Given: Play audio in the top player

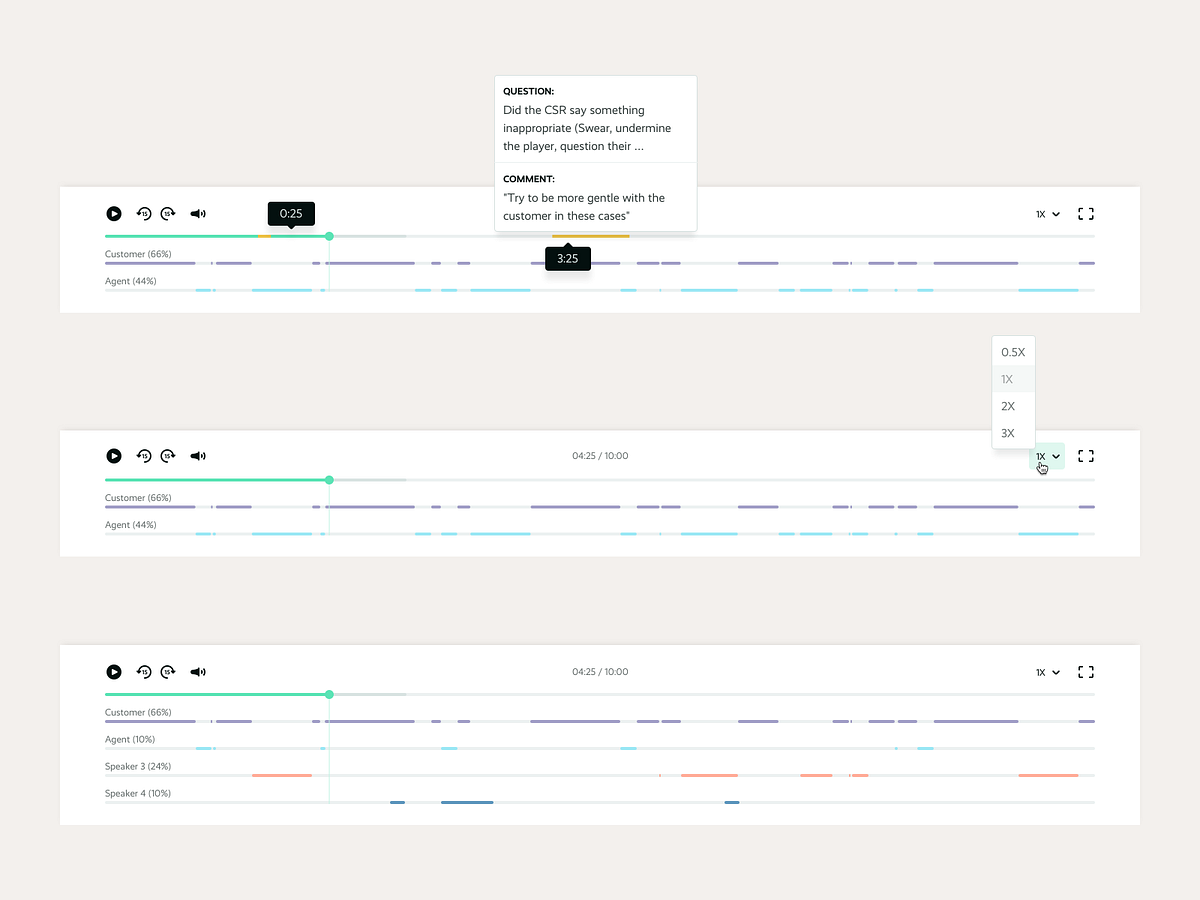Looking at the screenshot, I should tap(114, 214).
